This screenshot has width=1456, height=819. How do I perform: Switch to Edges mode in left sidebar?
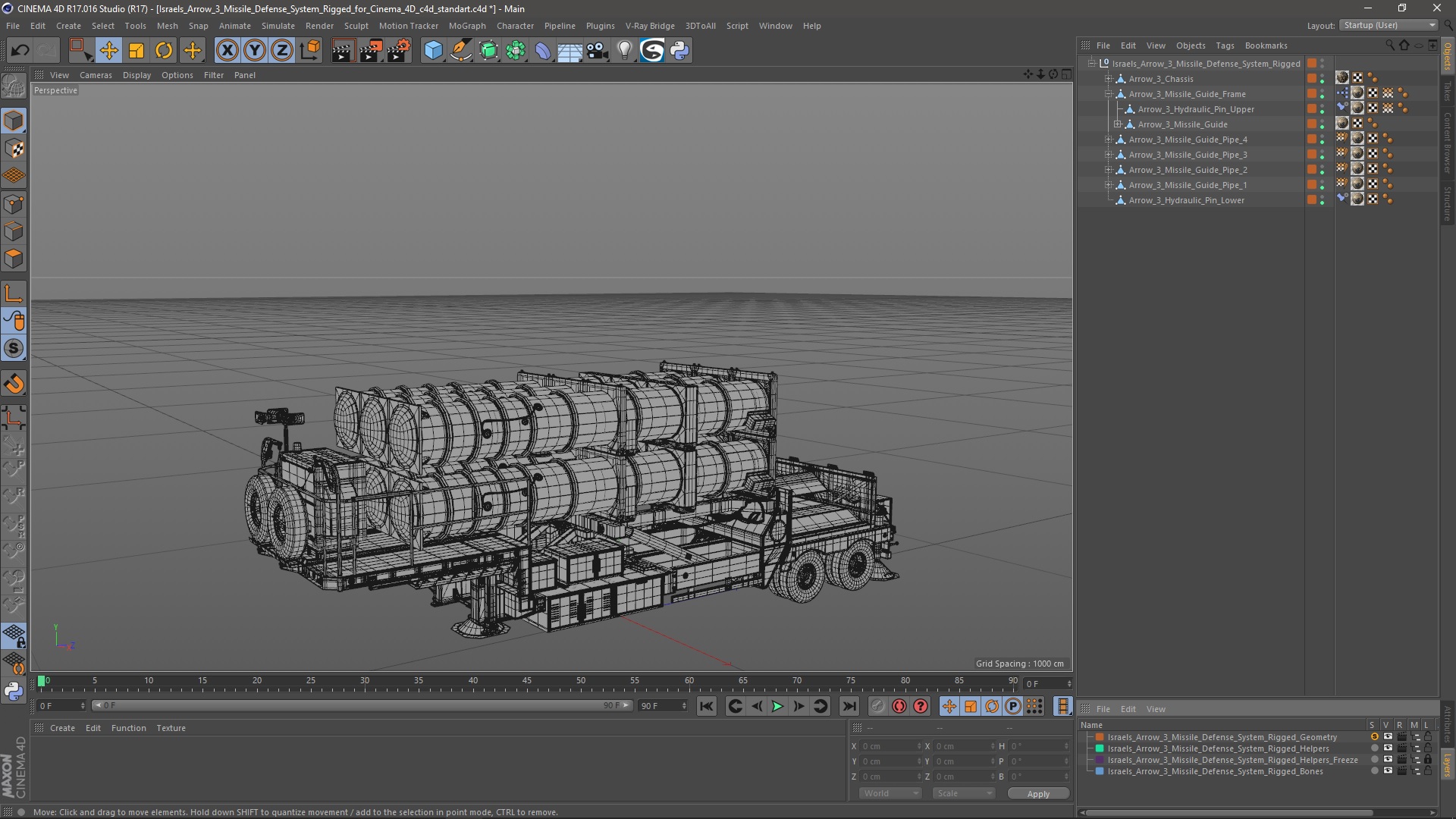(x=14, y=231)
